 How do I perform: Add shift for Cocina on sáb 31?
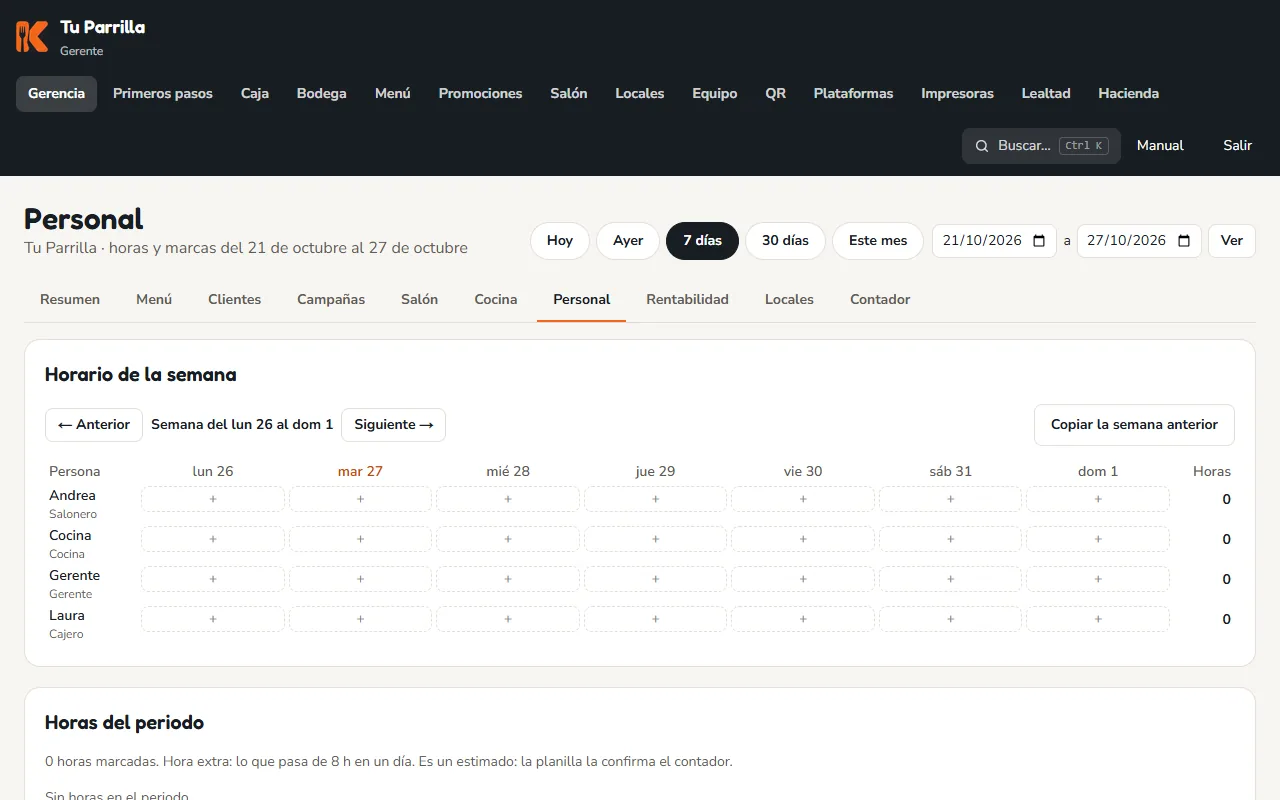point(950,539)
